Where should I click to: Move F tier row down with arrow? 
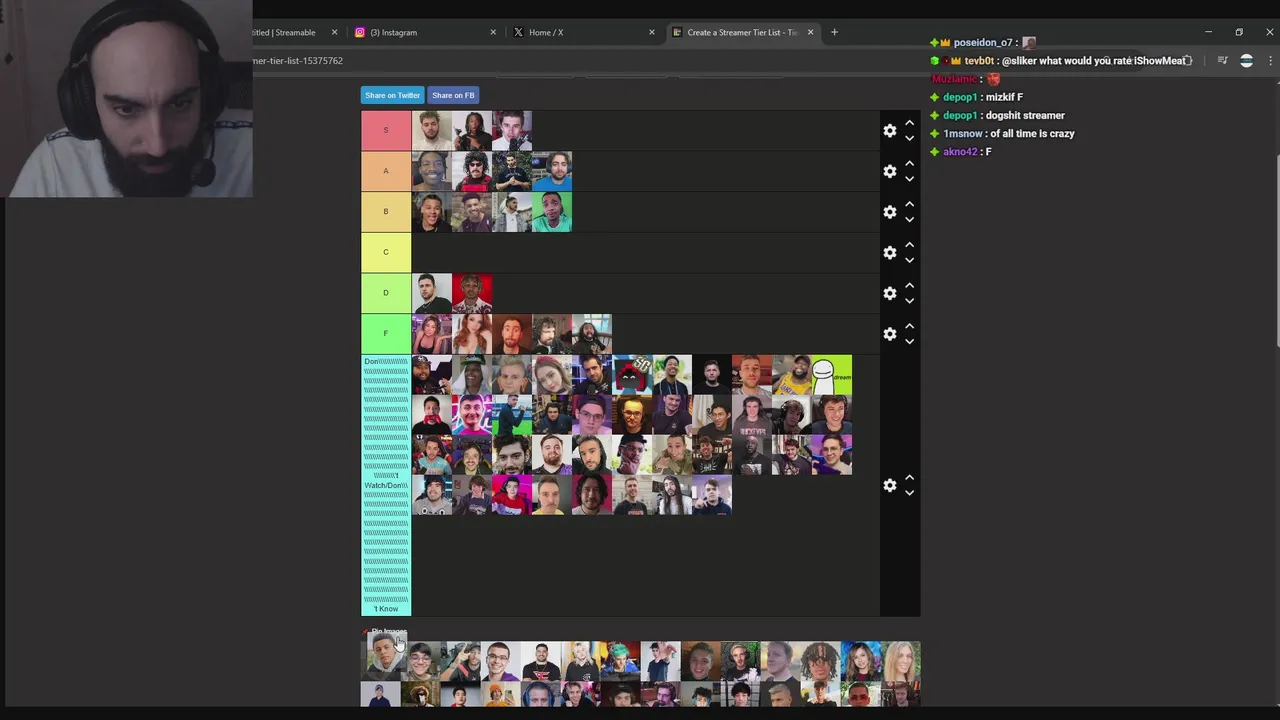click(x=909, y=341)
